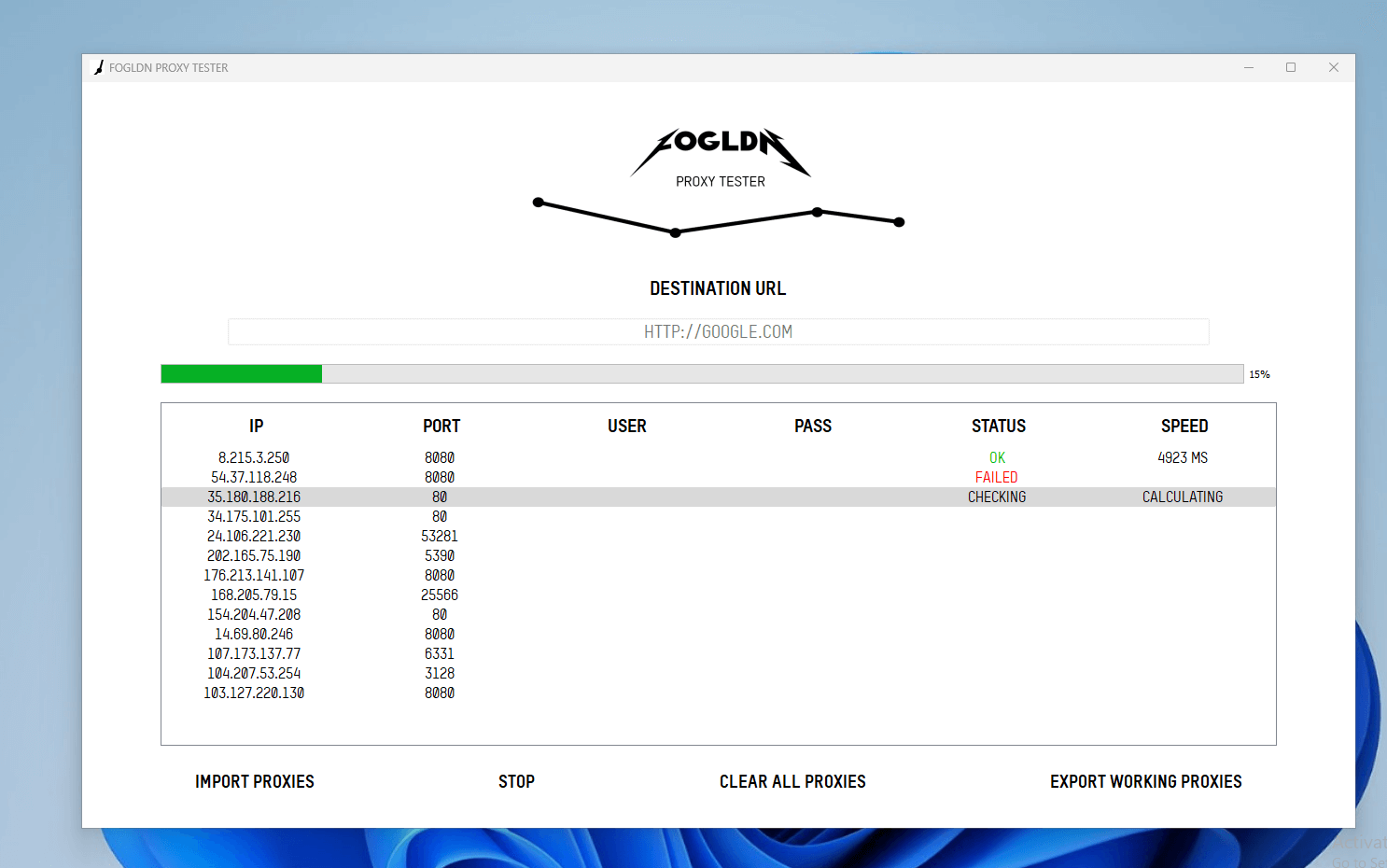Click the STATUS column header
The width and height of the screenshot is (1387, 868).
pos(998,426)
